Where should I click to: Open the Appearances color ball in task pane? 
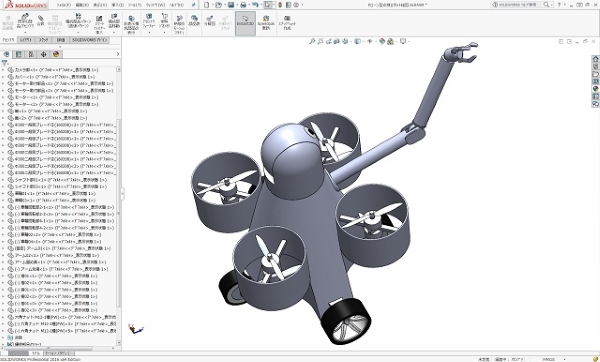point(595,88)
